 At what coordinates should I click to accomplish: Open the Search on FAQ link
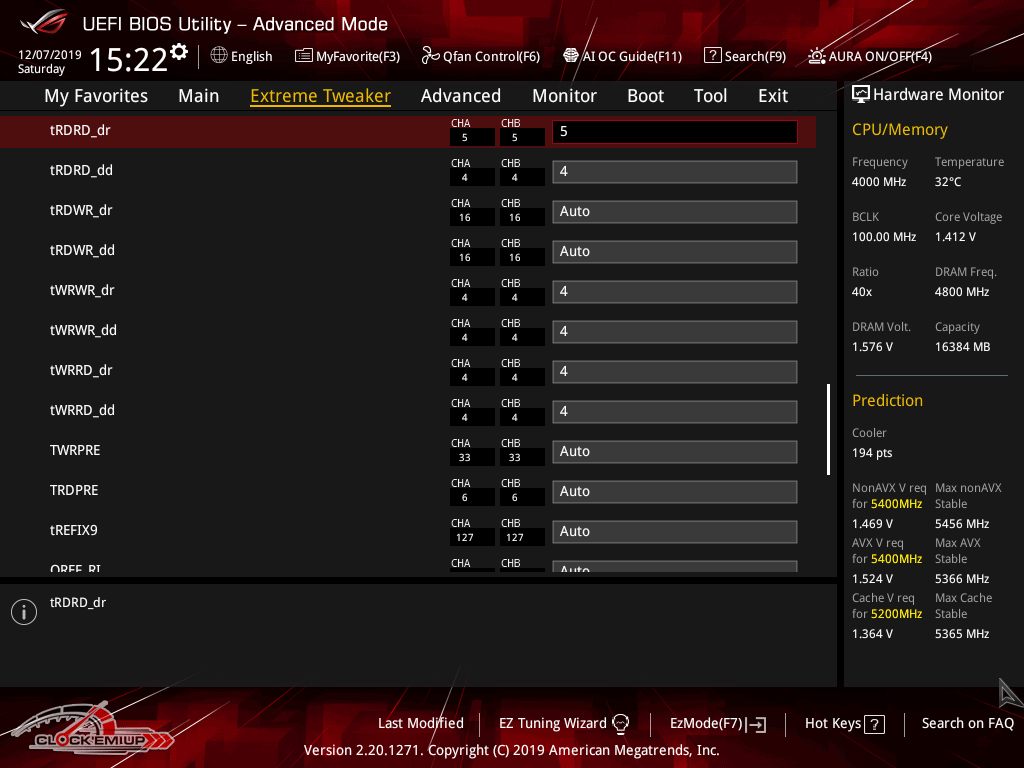coord(967,723)
